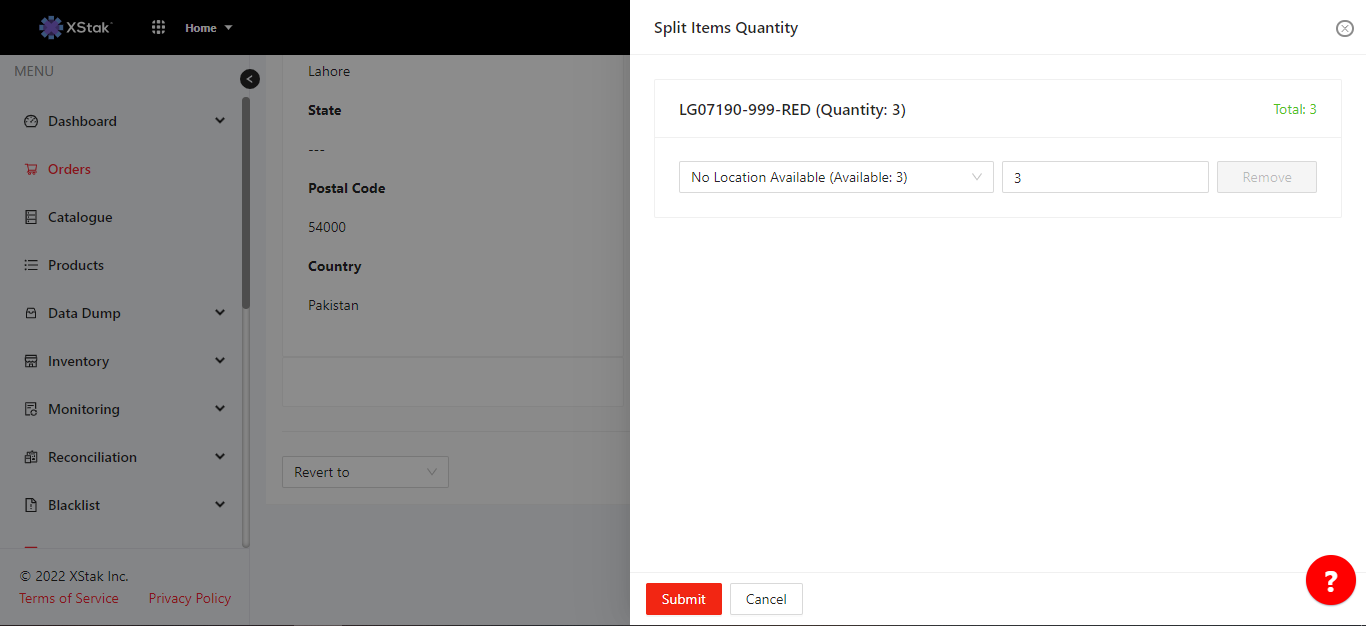Click the Orders cart icon
The height and width of the screenshot is (626, 1366).
click(x=30, y=169)
